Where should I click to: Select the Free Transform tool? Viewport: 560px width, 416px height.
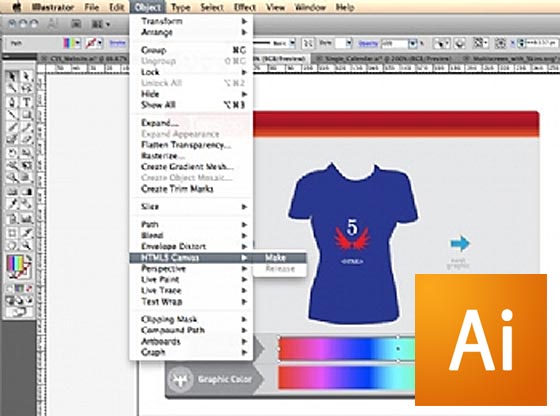pos(26,165)
